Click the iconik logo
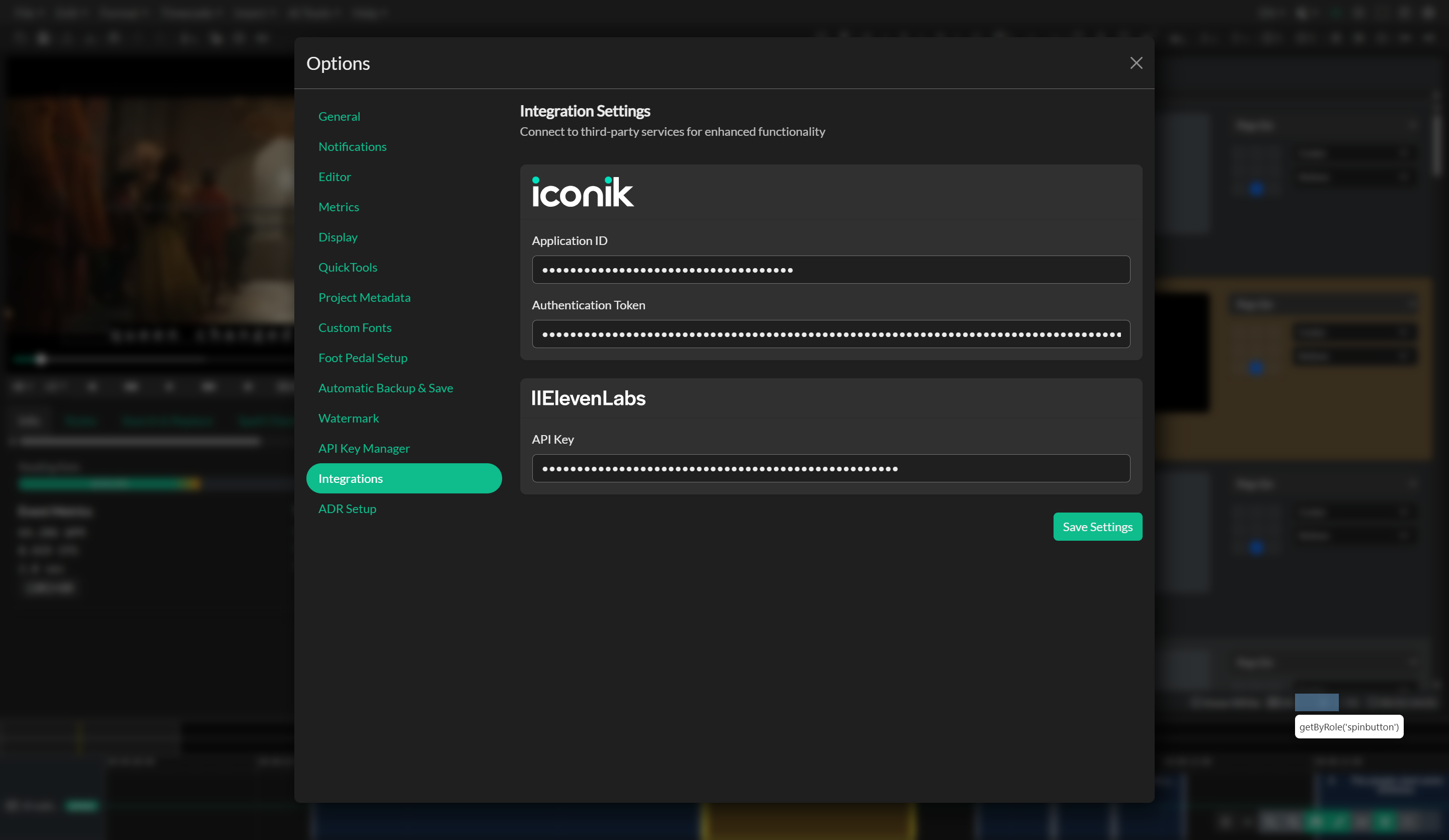 pyautogui.click(x=583, y=192)
